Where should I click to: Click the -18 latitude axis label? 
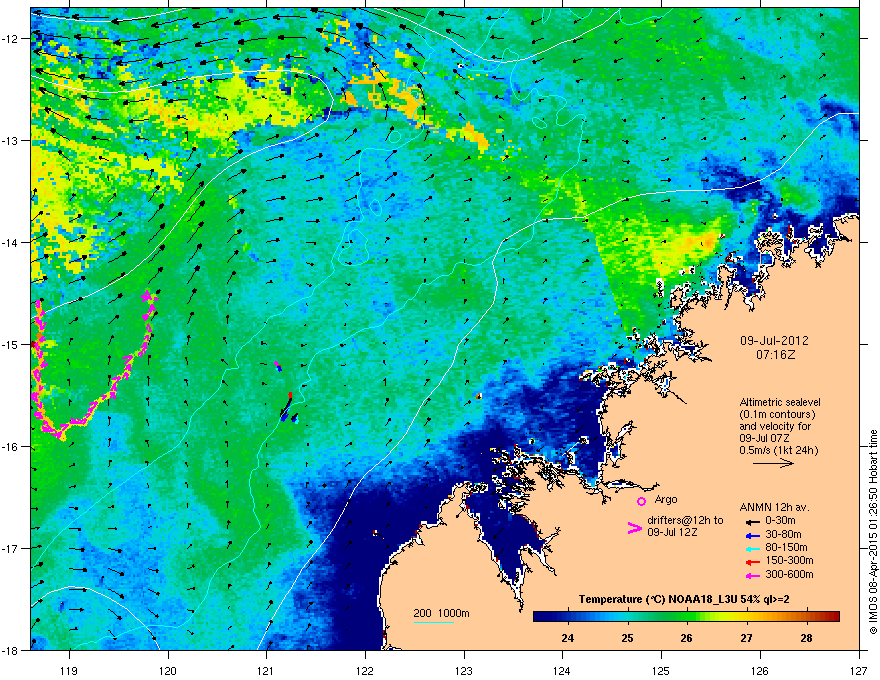(x=11, y=650)
